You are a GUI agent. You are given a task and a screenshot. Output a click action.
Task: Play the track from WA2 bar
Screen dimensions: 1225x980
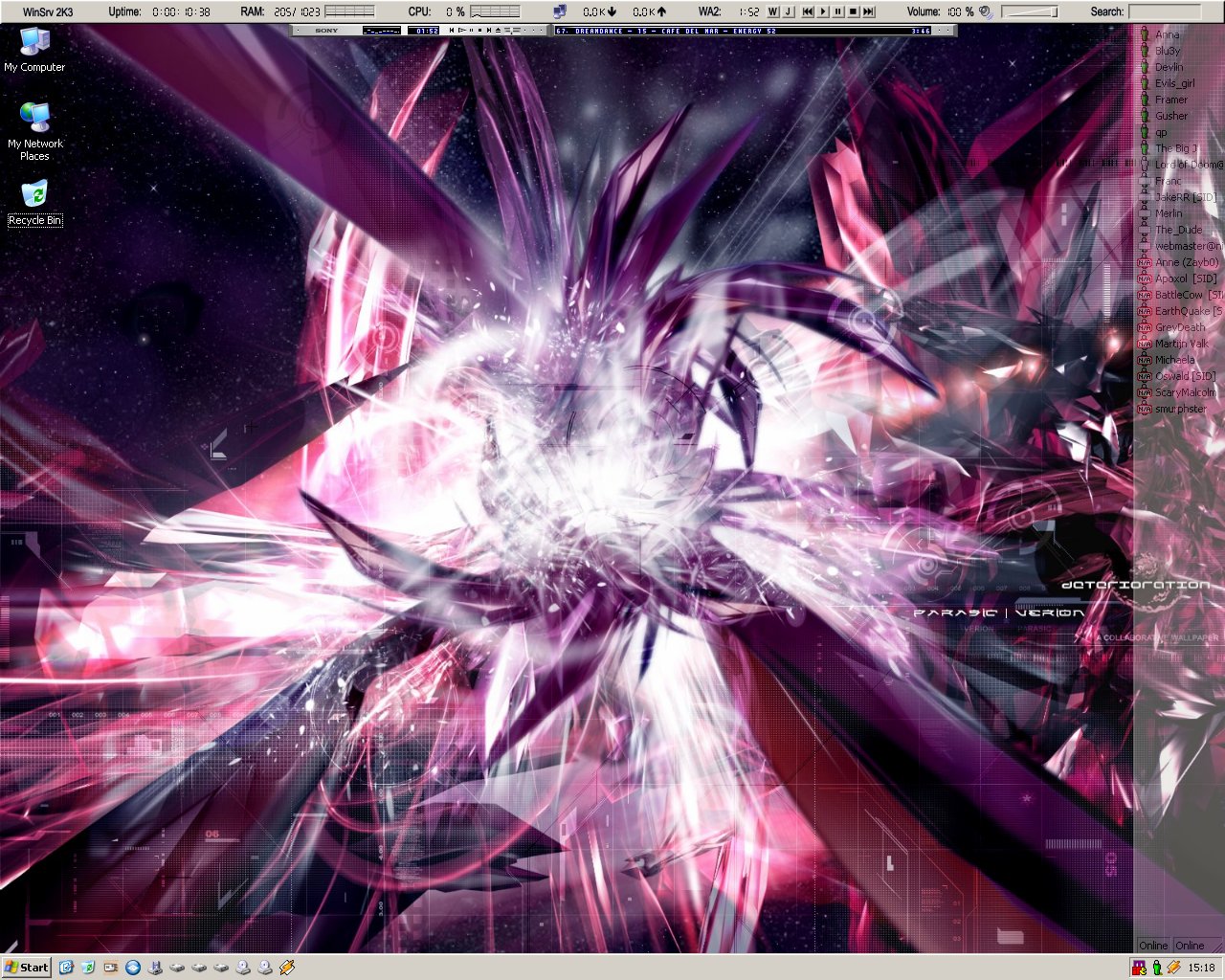click(823, 11)
